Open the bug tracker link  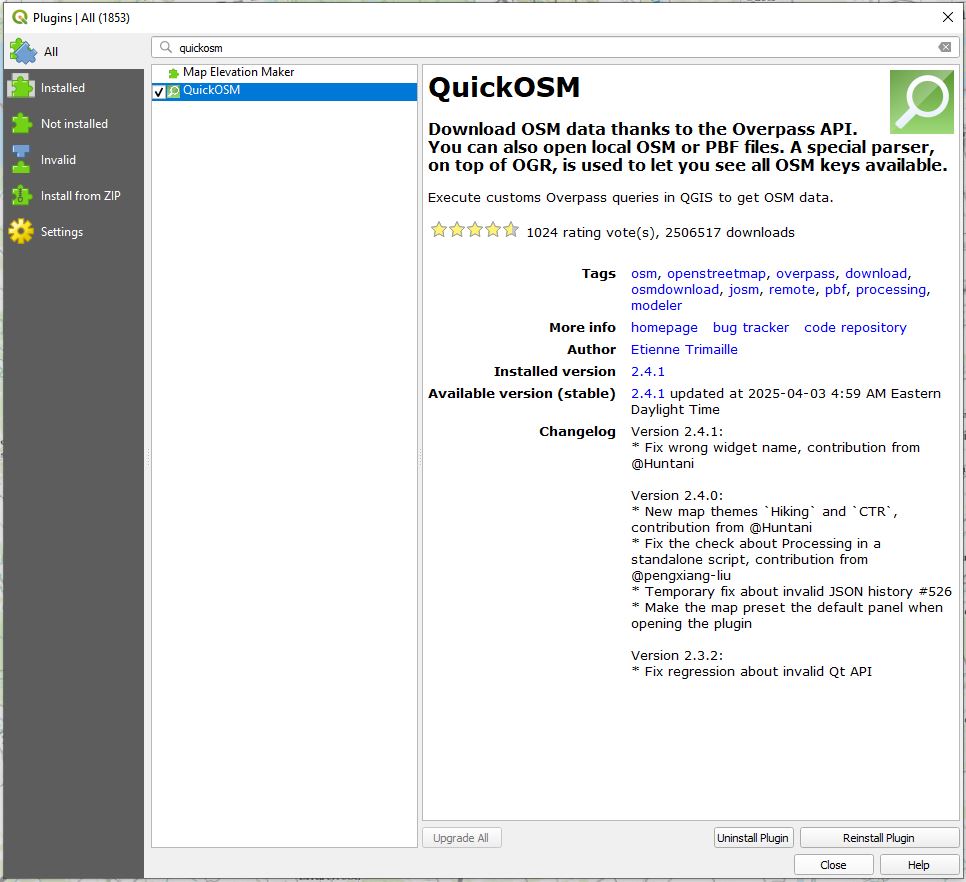[750, 328]
